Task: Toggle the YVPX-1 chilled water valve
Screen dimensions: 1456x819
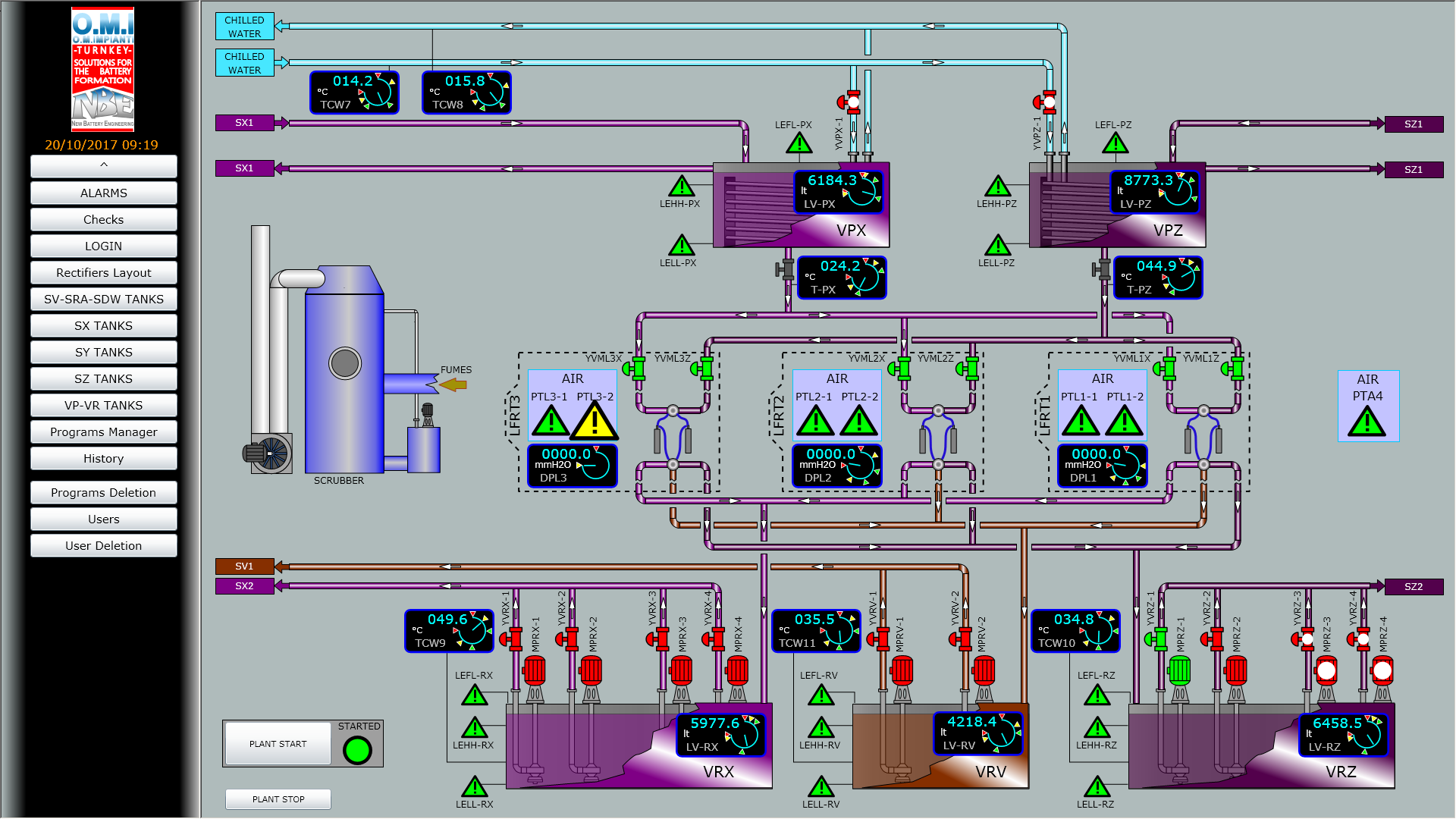Action: [x=851, y=102]
